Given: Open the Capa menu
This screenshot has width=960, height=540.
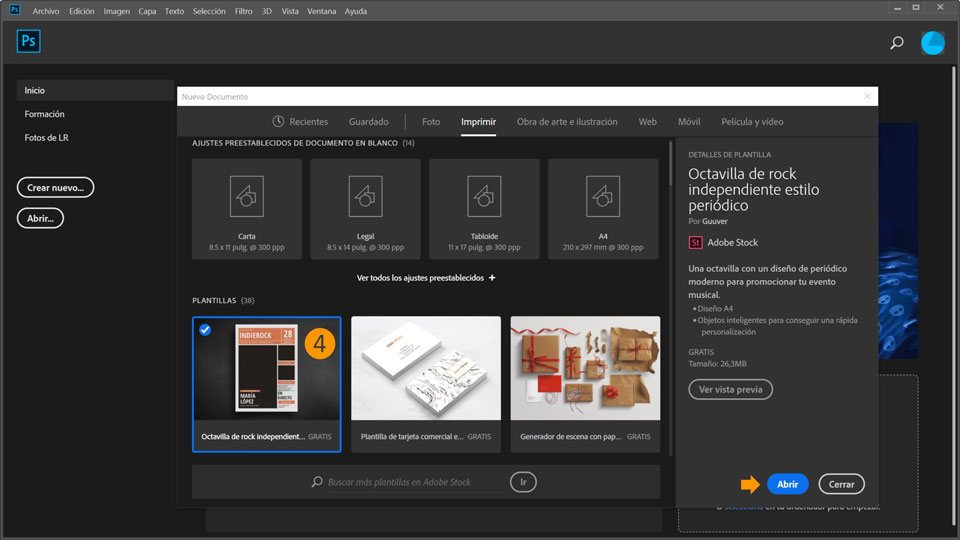Looking at the screenshot, I should (x=147, y=11).
